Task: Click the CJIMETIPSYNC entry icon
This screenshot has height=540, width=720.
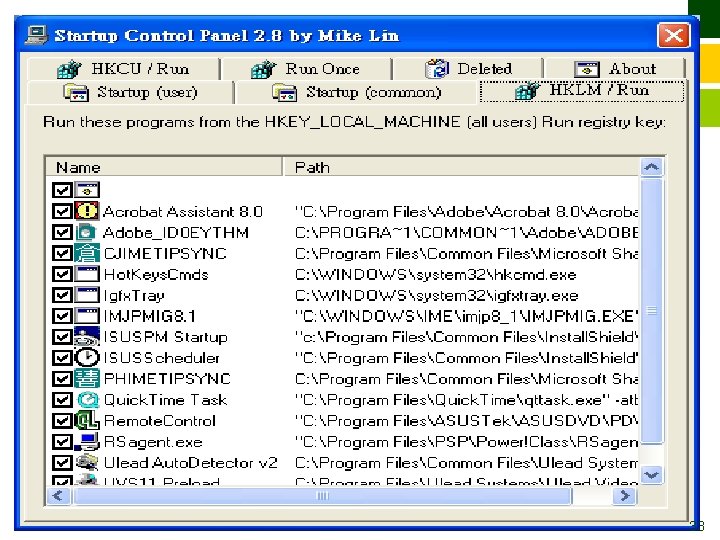Action: point(87,253)
